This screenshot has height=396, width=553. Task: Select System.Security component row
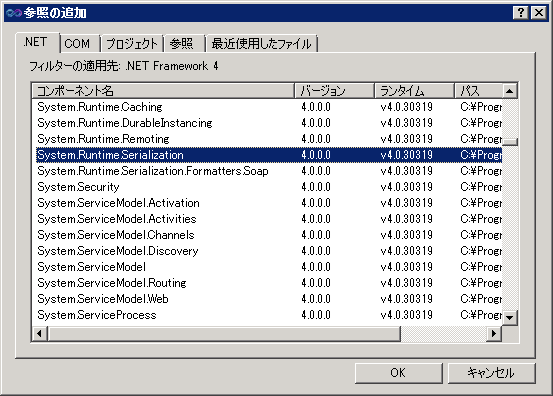269,187
